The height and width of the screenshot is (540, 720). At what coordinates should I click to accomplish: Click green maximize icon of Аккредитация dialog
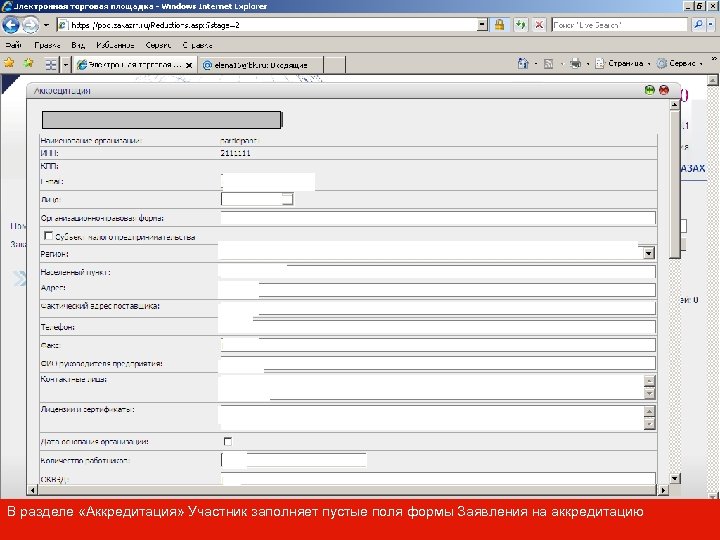pos(649,90)
